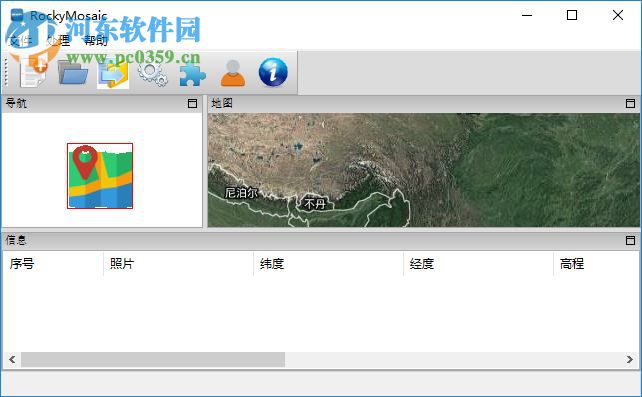Image resolution: width=642 pixels, height=397 pixels.
Task: Click the 高程 column header
Action: 596,264
